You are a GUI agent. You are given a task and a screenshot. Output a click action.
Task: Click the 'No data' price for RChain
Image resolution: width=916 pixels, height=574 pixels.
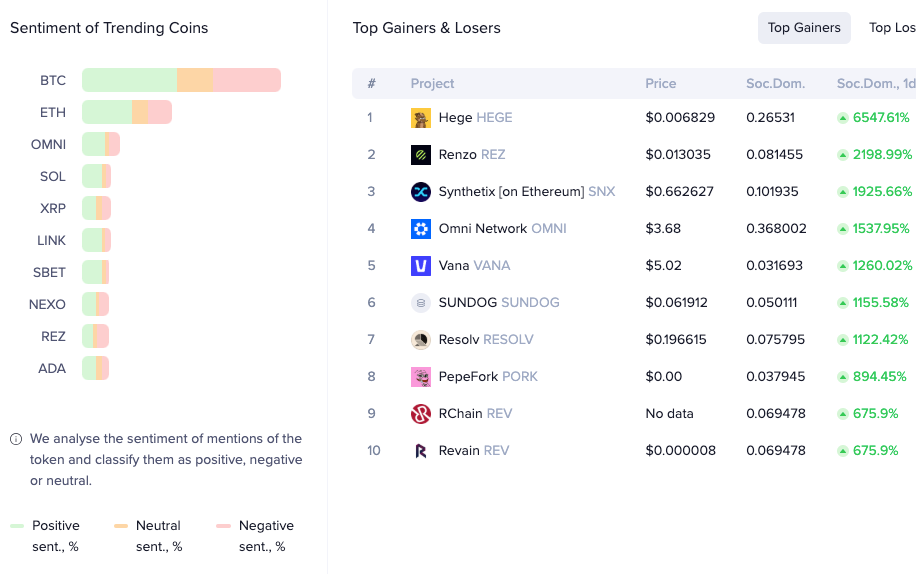pyautogui.click(x=669, y=414)
